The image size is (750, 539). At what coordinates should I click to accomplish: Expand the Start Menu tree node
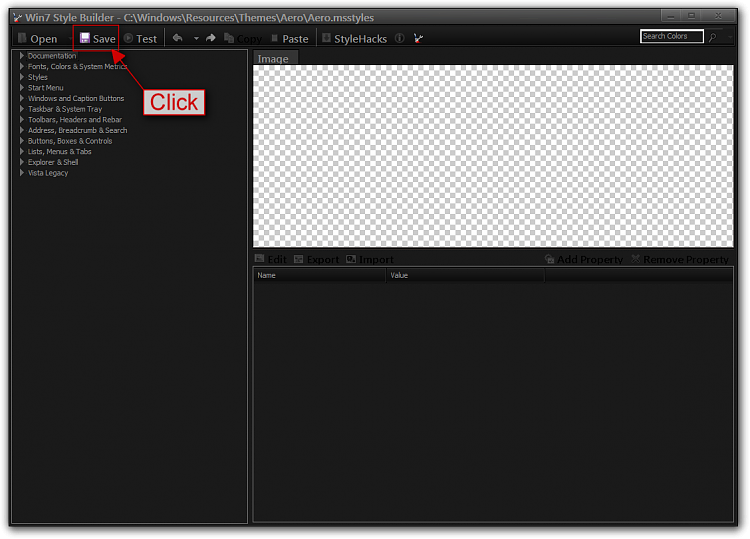pos(22,88)
